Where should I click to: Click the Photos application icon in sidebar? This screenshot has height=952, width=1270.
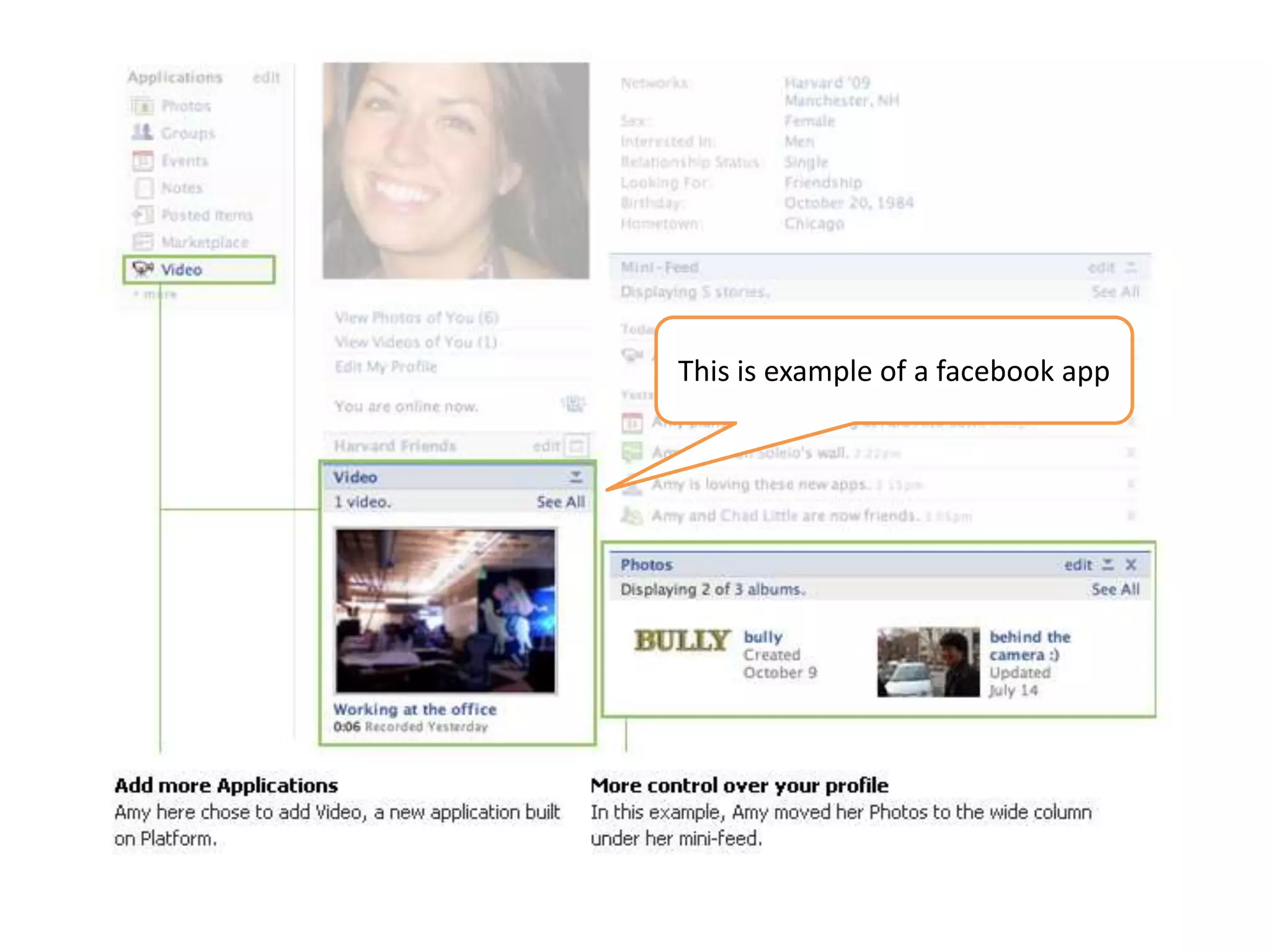click(143, 106)
